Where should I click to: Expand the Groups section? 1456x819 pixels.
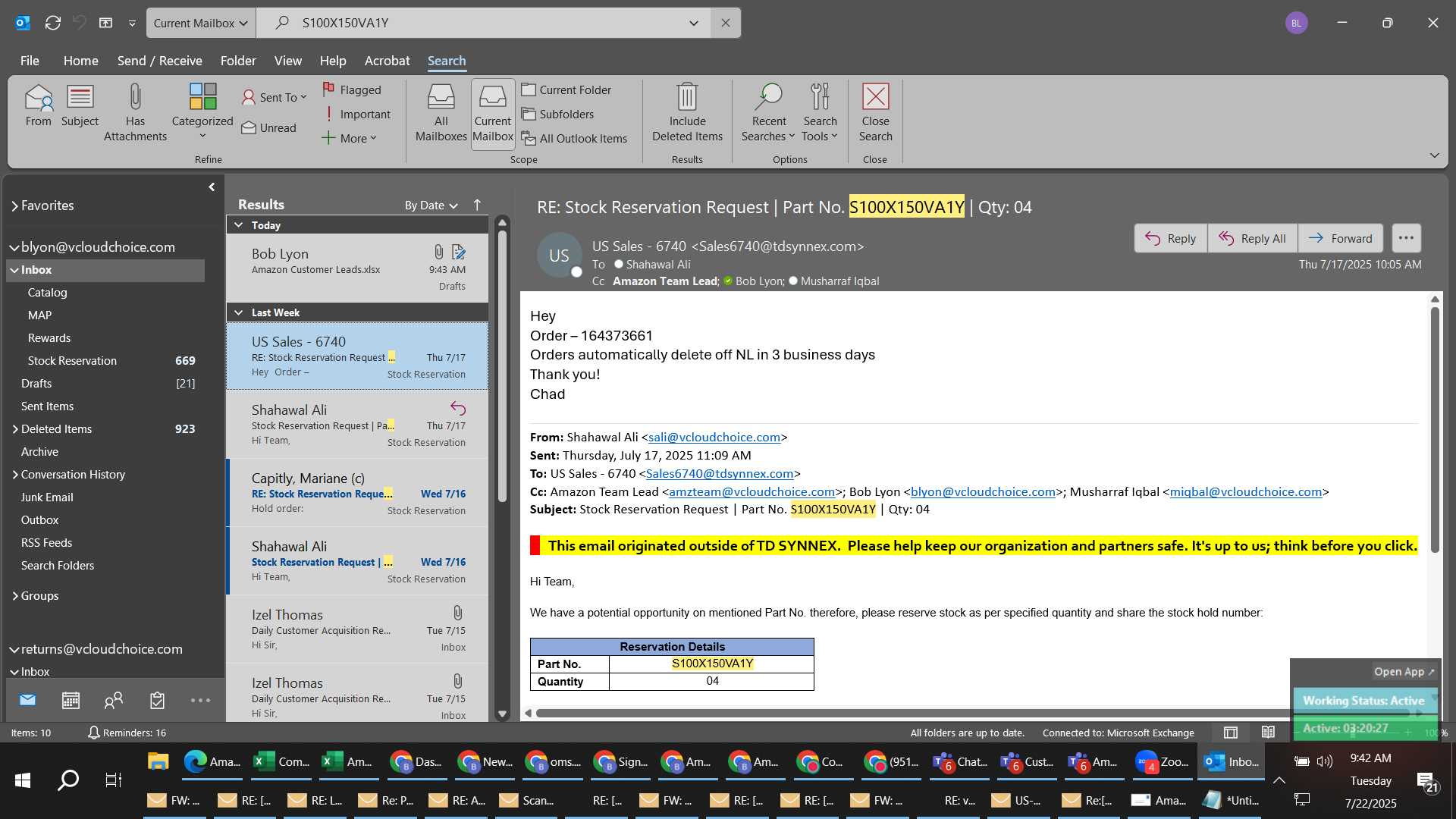(14, 596)
